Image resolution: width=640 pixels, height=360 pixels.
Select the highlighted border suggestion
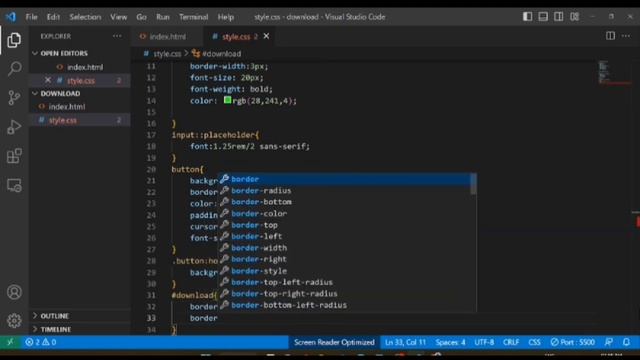pos(344,179)
